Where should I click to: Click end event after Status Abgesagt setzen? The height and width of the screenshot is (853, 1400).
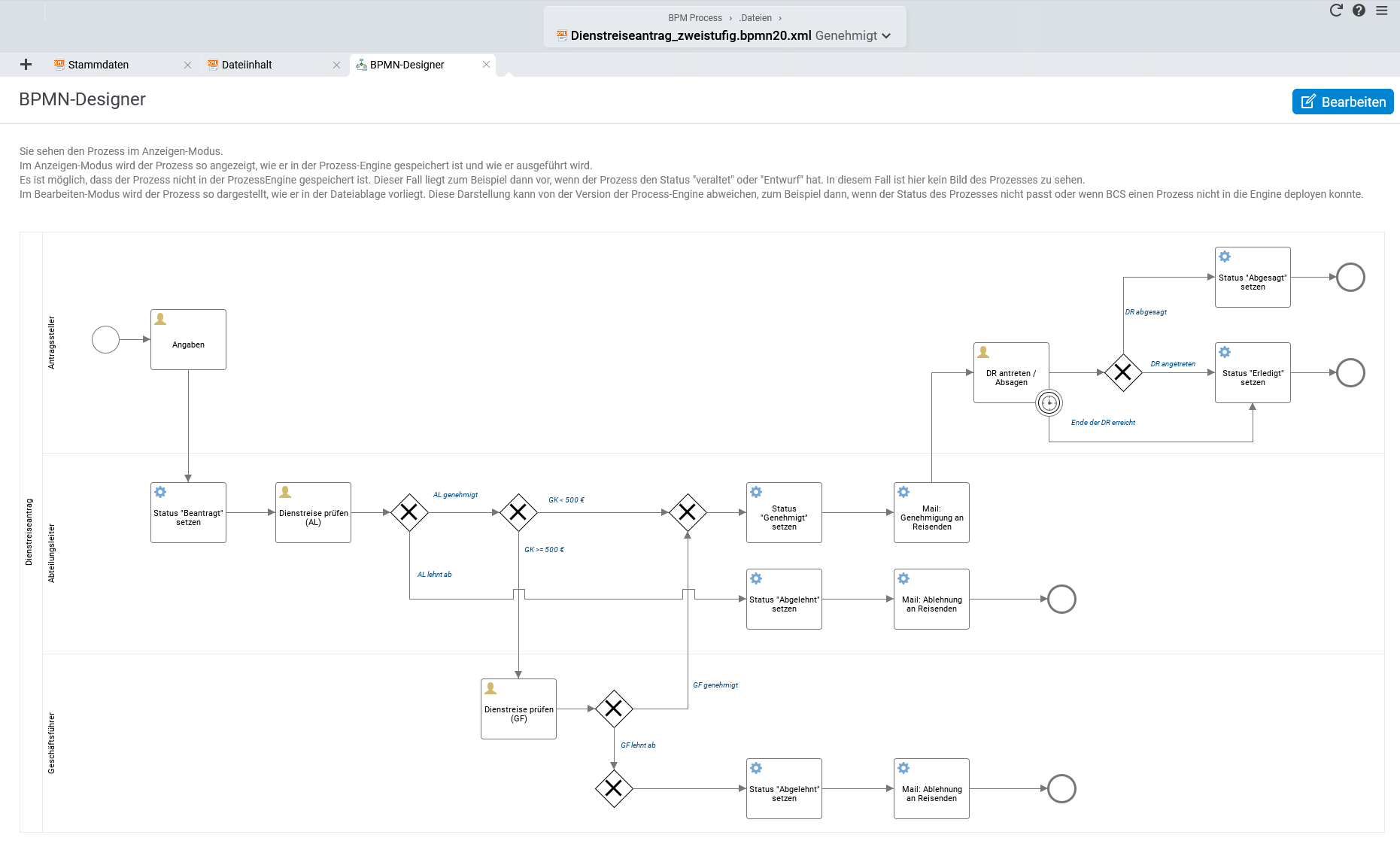tap(1350, 278)
